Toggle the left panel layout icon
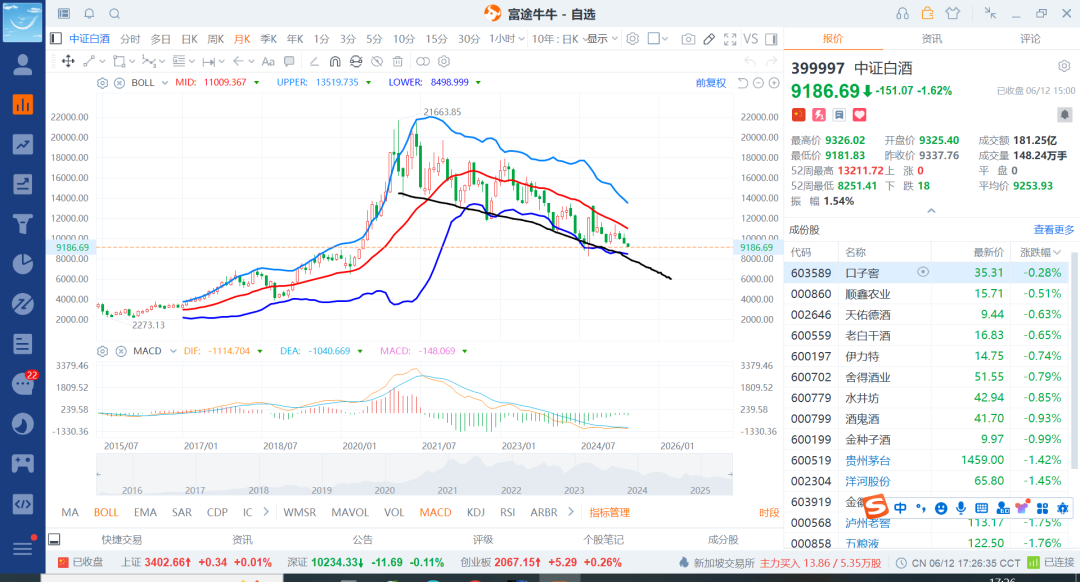Screen dimensions: 1080x582 point(56,39)
